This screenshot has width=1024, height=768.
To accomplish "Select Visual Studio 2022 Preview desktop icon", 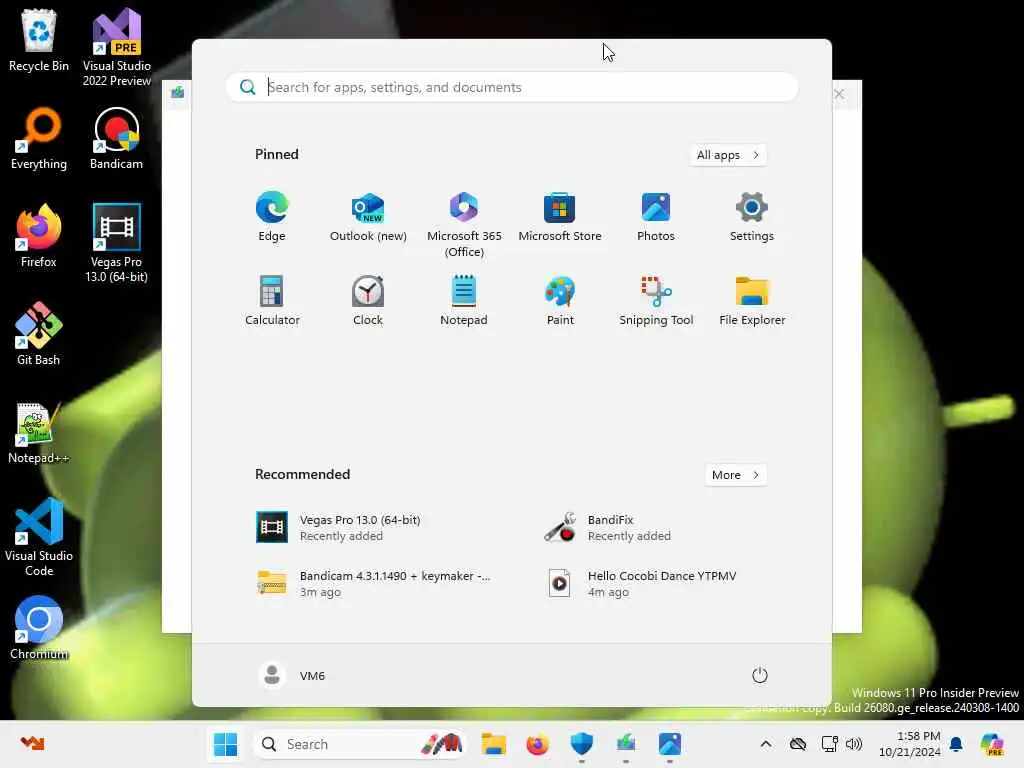I will (x=116, y=47).
